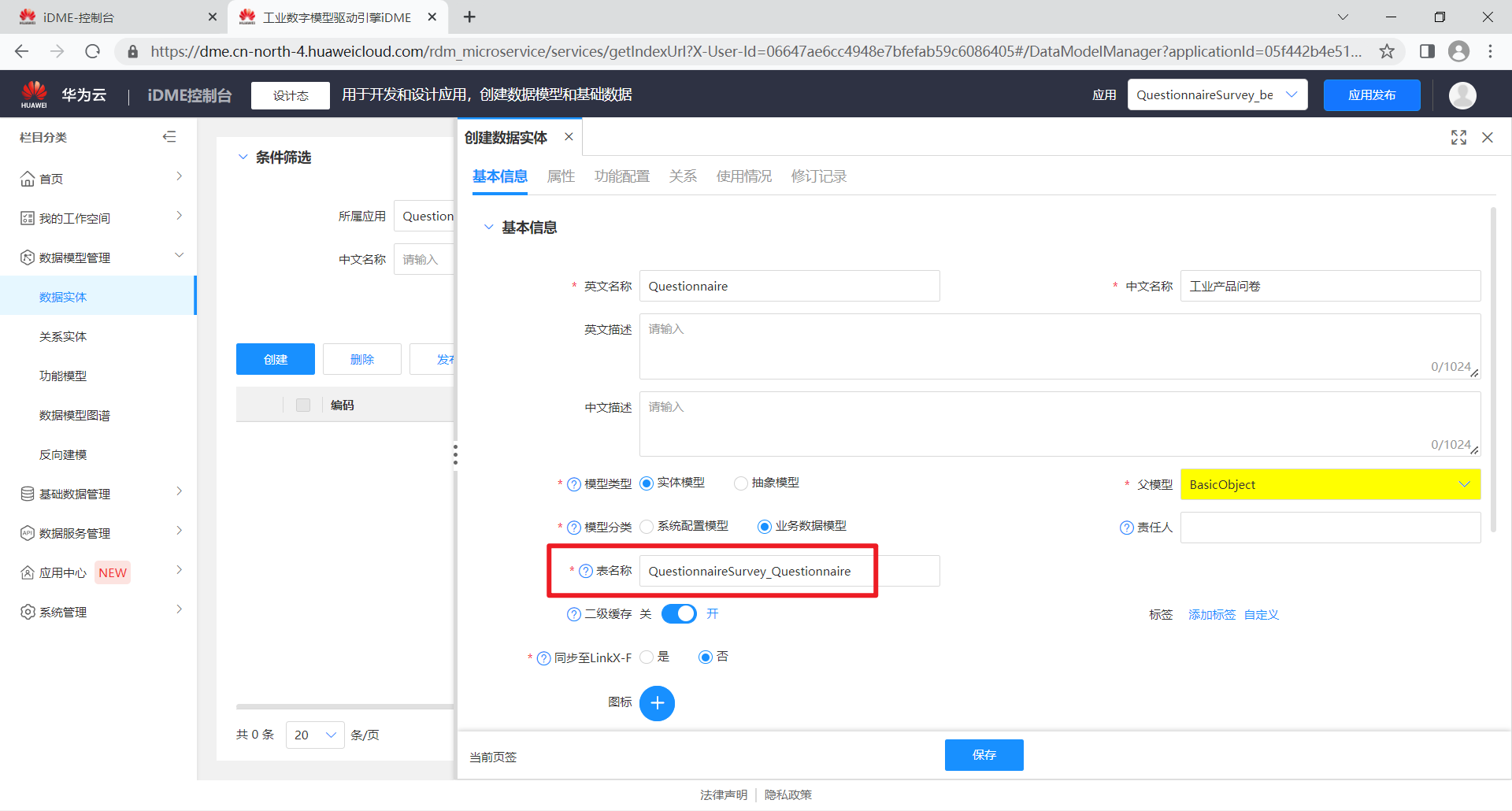Click the help icon next to 二级缓存
1512x811 pixels.
point(574,614)
